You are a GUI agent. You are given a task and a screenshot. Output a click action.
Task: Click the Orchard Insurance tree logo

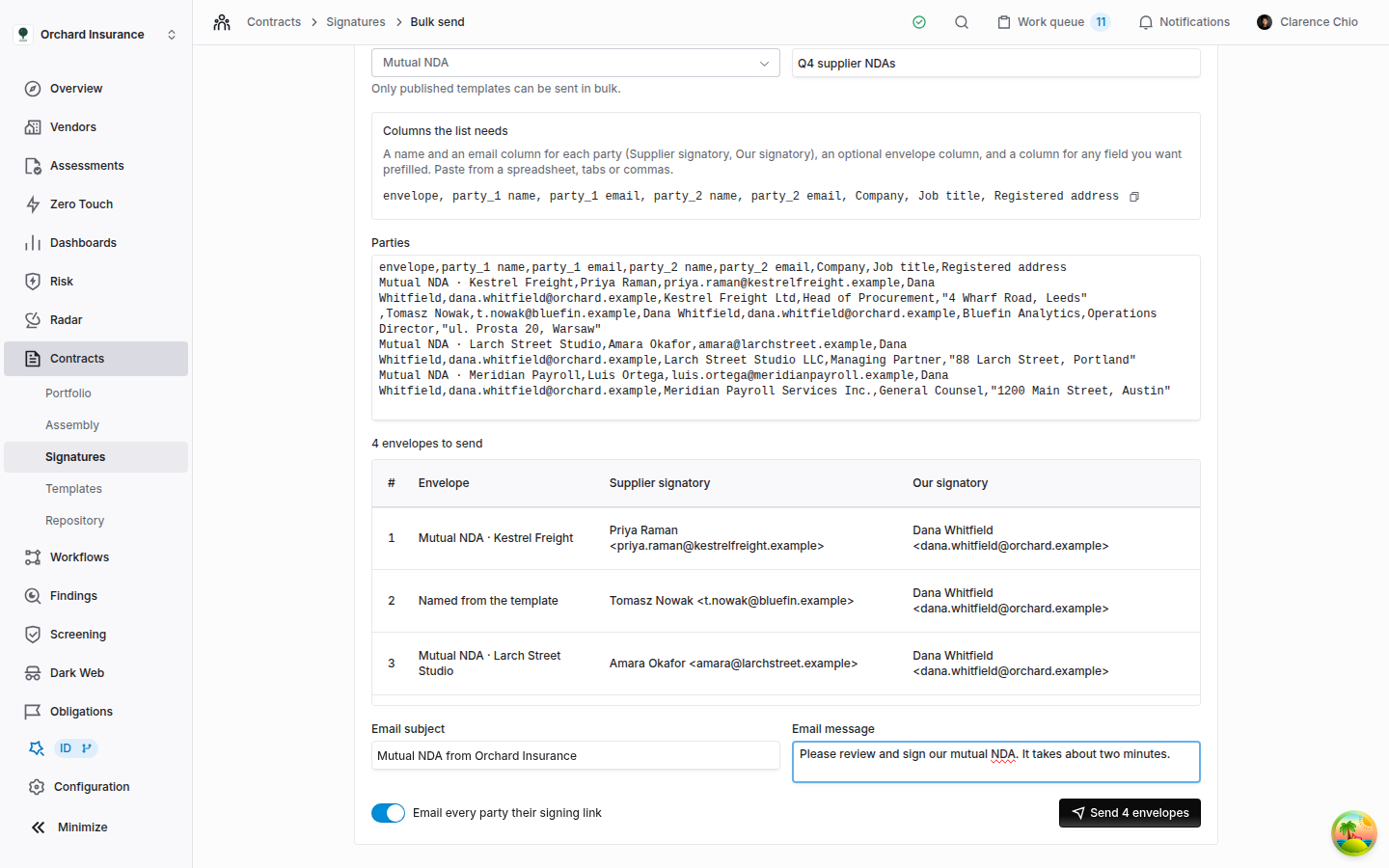pyautogui.click(x=23, y=35)
